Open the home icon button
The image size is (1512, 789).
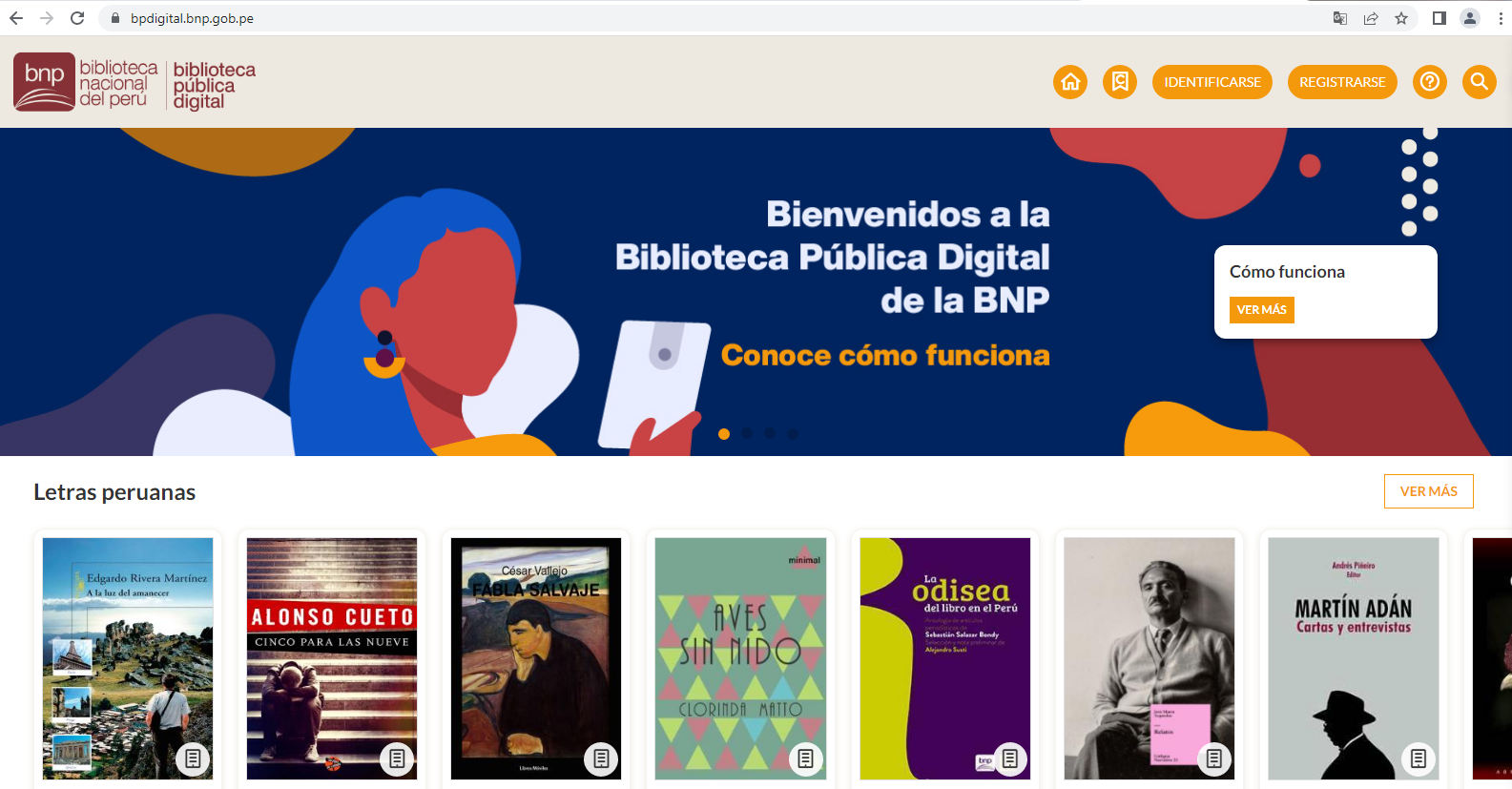1070,82
